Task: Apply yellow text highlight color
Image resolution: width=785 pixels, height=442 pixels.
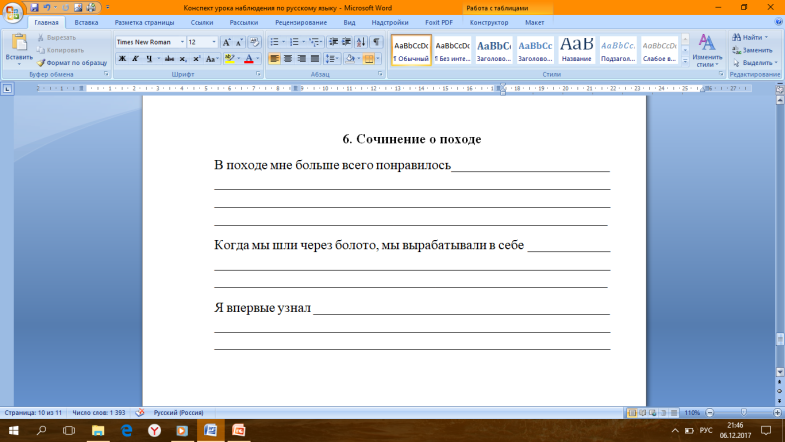Action: click(x=229, y=59)
